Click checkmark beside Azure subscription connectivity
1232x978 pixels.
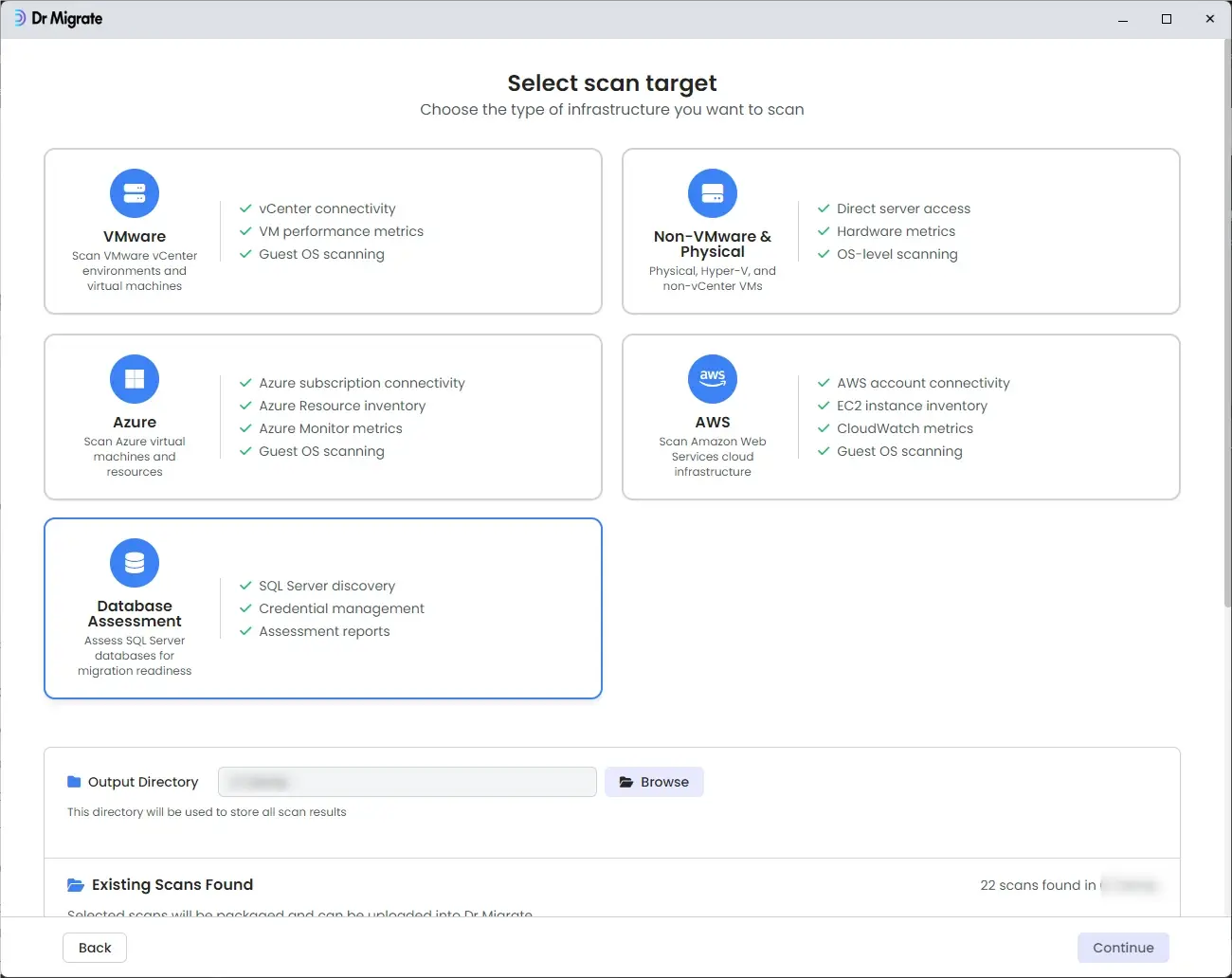tap(245, 383)
